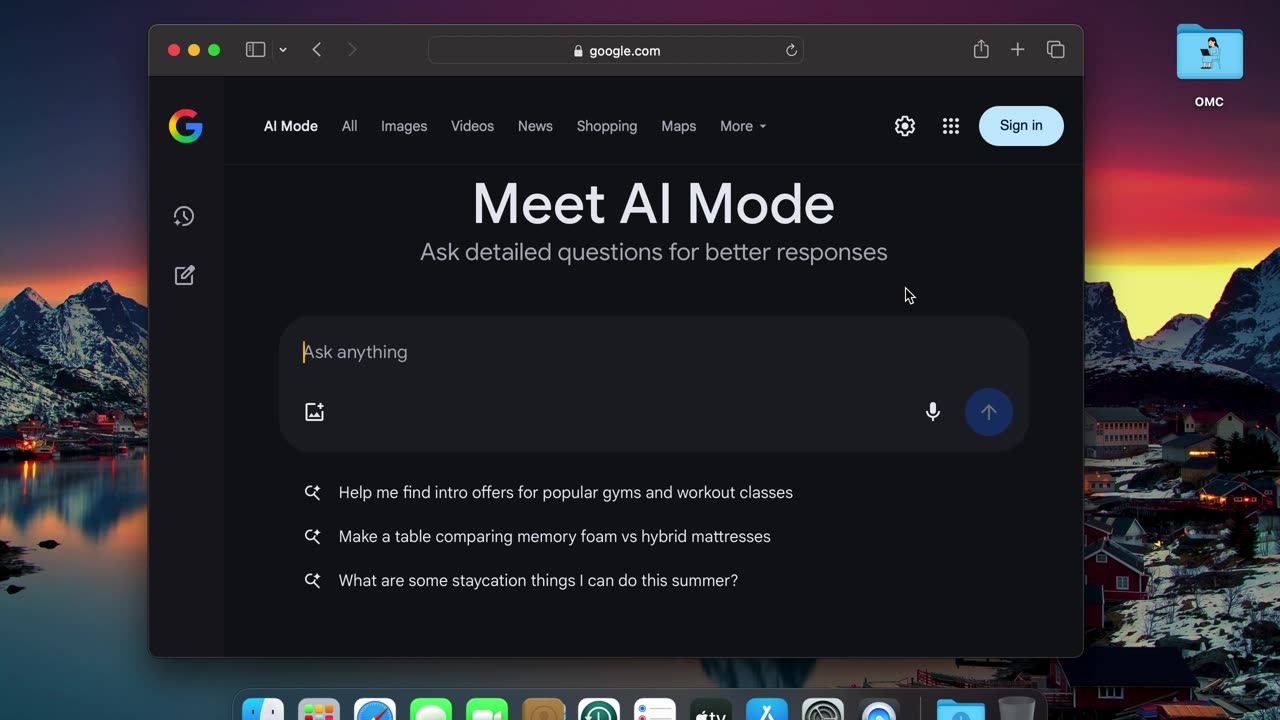Switch to the All results tab

point(349,126)
